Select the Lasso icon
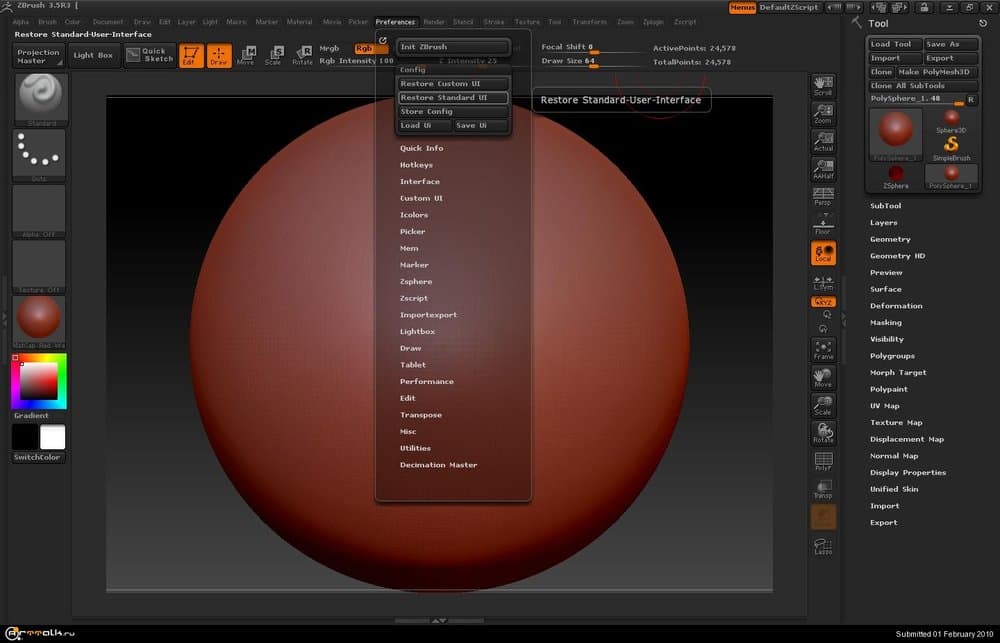This screenshot has height=643, width=1000. (x=823, y=546)
